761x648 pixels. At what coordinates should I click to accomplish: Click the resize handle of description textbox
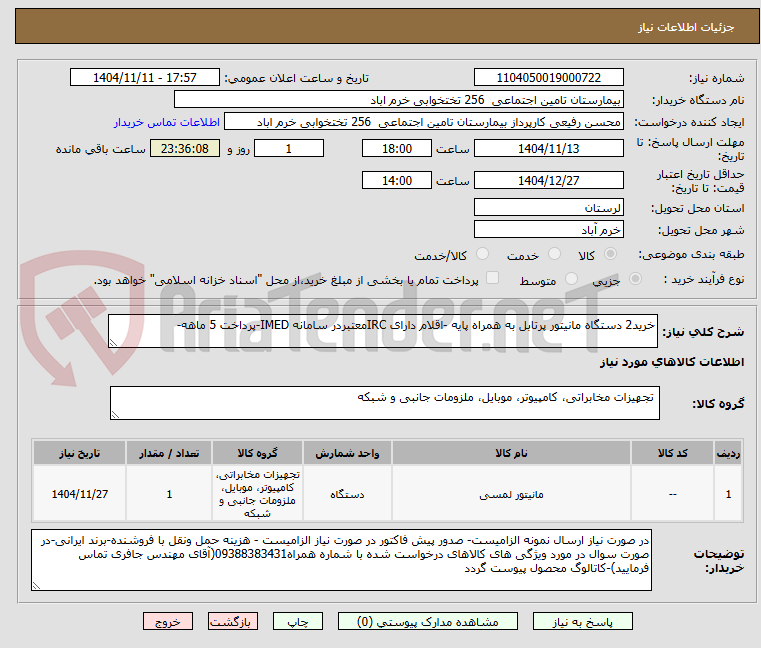point(113,343)
